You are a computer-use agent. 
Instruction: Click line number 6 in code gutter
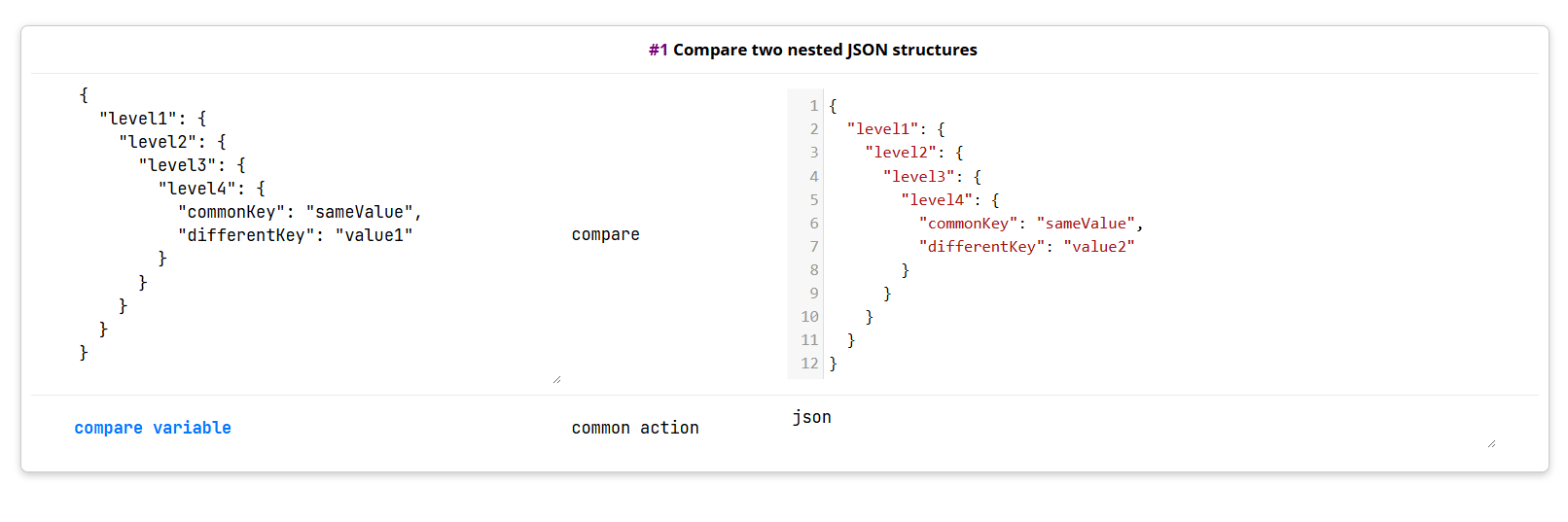pyautogui.click(x=814, y=224)
